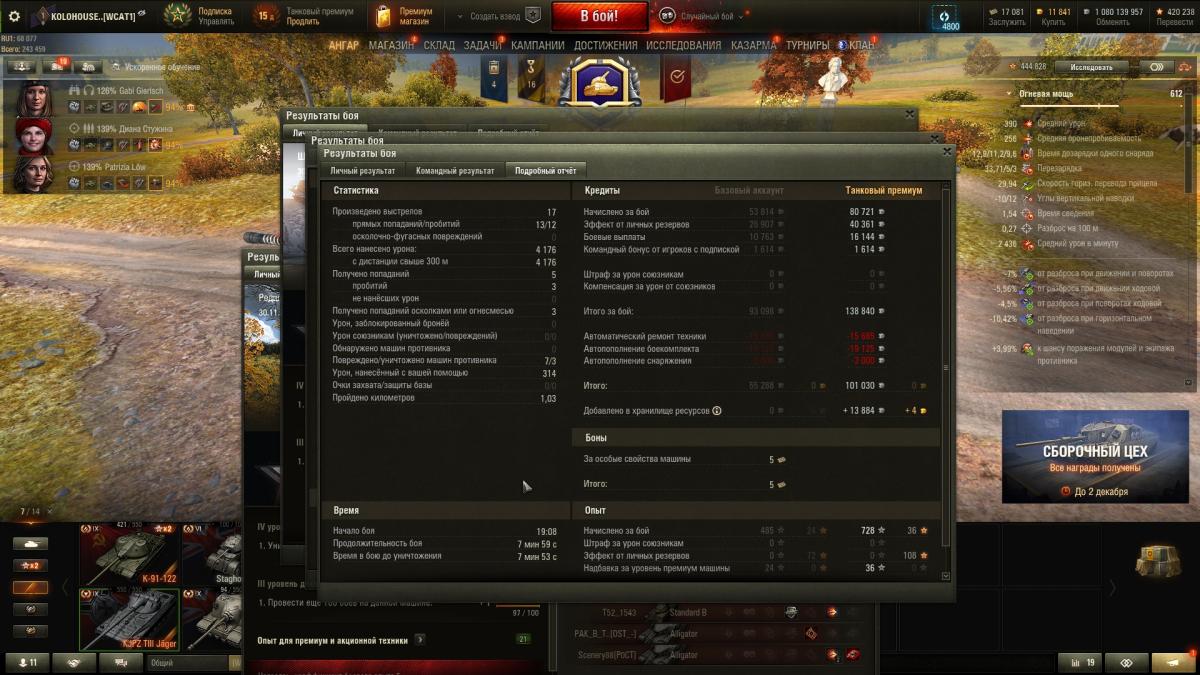Screen dimensions: 1200x675
Task: Select the Подробный отчёт tab
Action: pyautogui.click(x=545, y=171)
